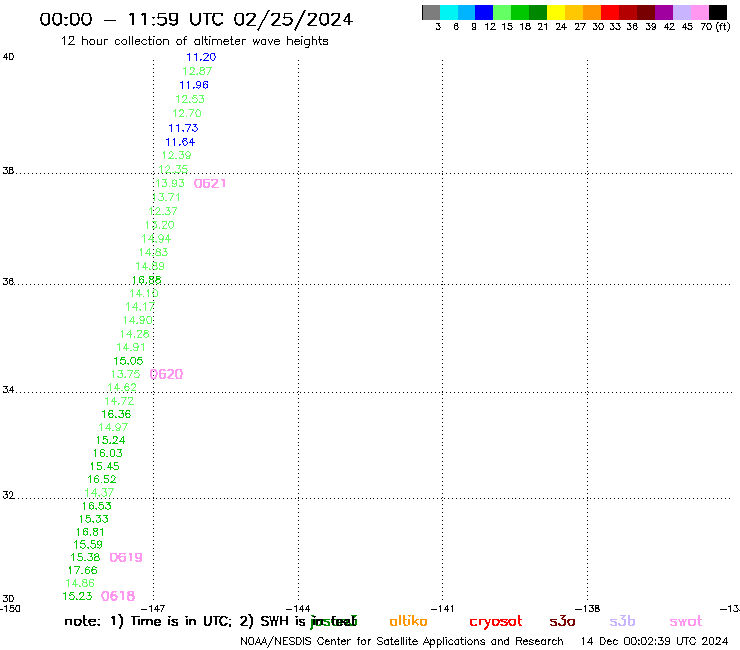Select the dark red "s3a" satellite label
Image resolution: width=740 pixels, height=650 pixels.
[x=562, y=621]
